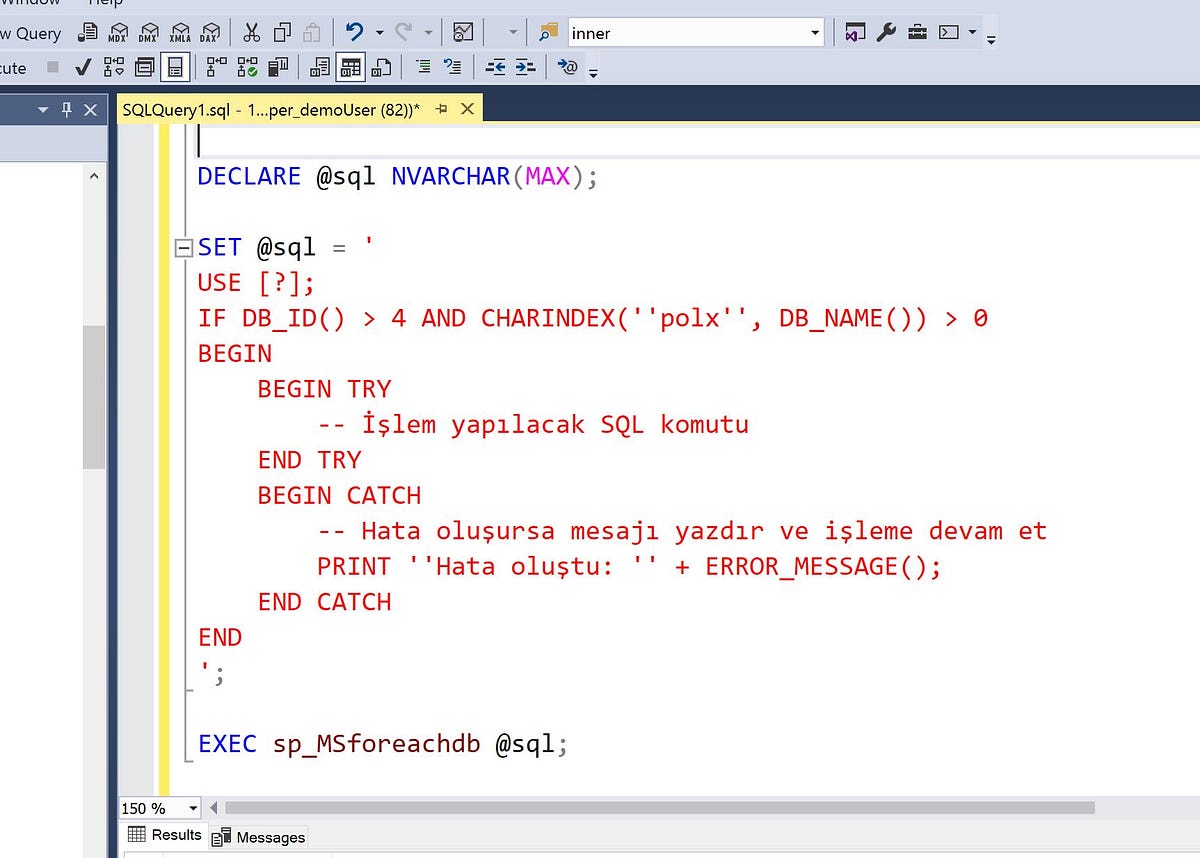The width and height of the screenshot is (1200, 858).
Task: Collapse the SET @sql code block
Action: (x=183, y=248)
